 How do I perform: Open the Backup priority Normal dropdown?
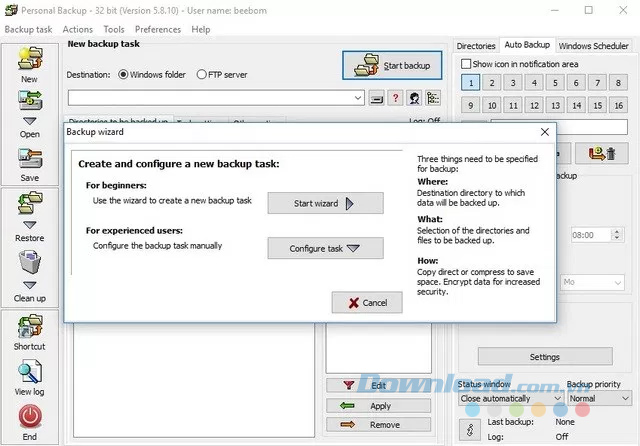coord(625,398)
